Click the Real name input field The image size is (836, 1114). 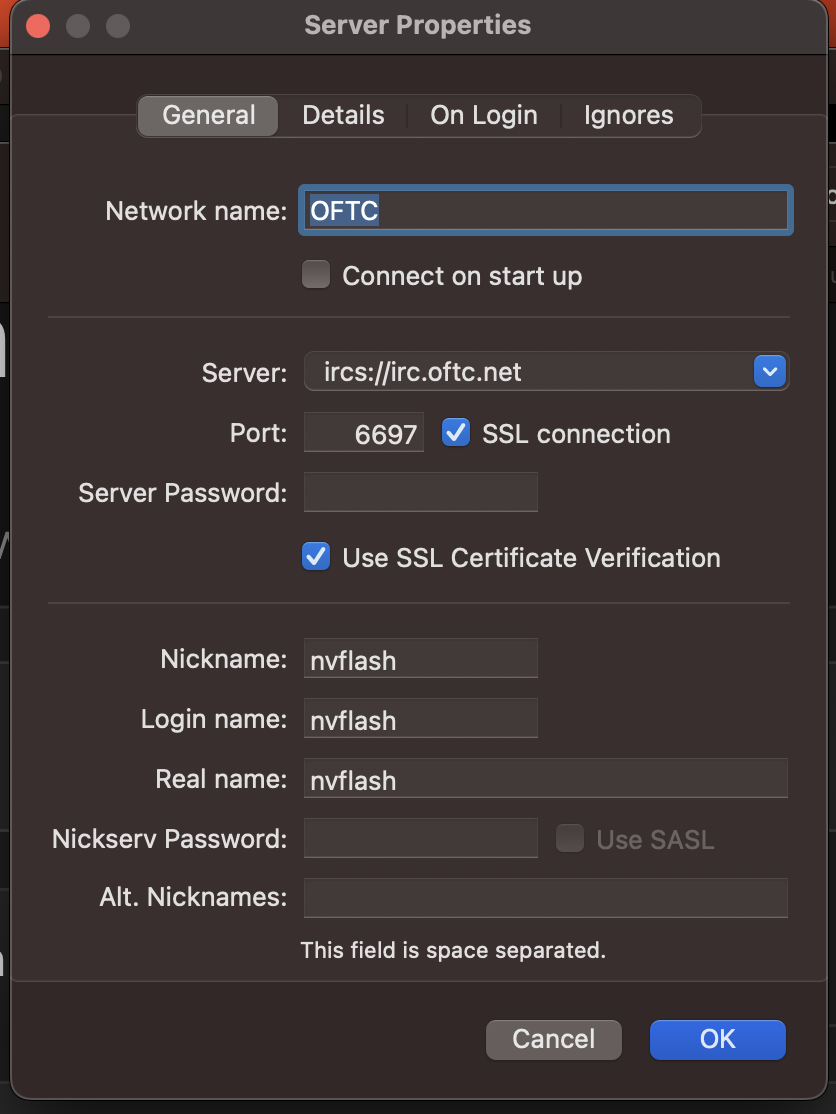tap(545, 779)
